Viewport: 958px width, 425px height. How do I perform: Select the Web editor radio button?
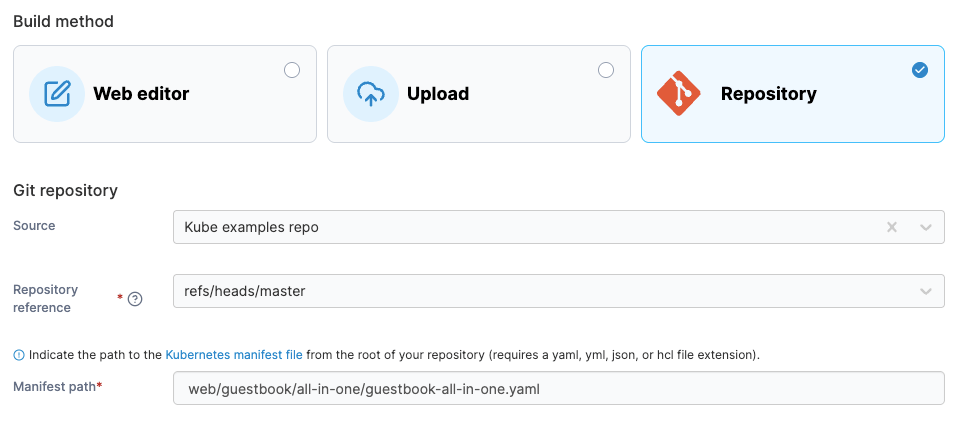pyautogui.click(x=292, y=70)
